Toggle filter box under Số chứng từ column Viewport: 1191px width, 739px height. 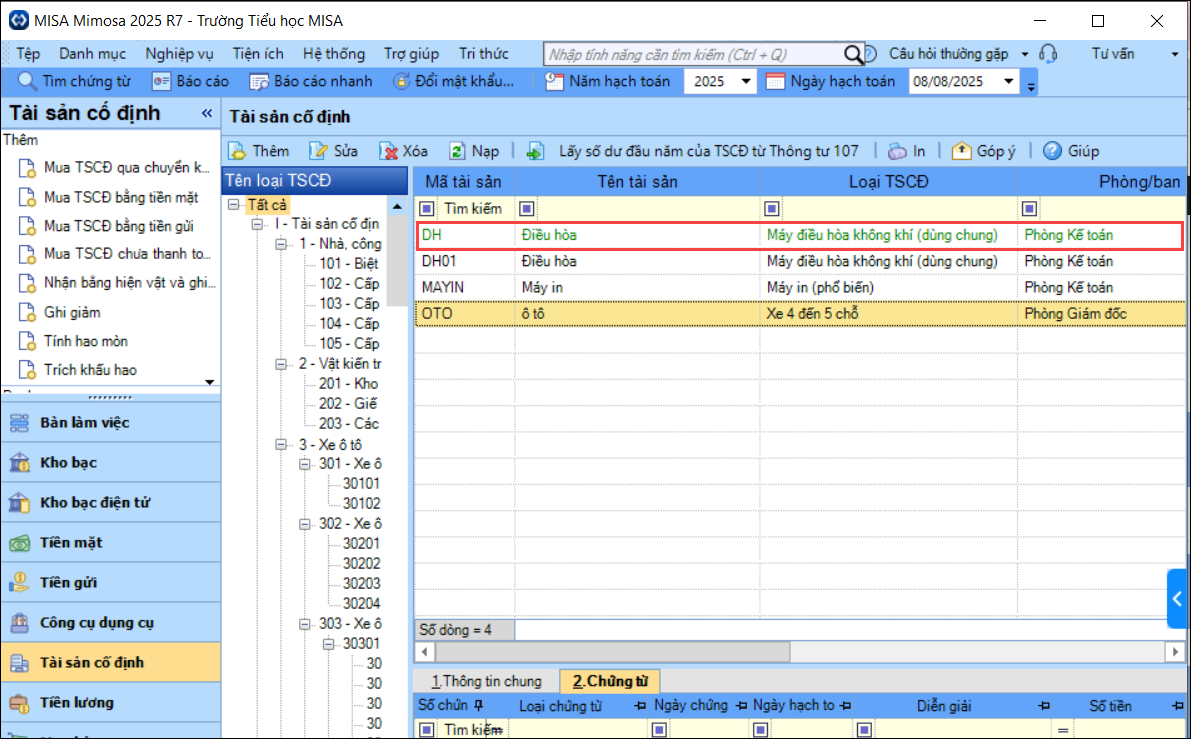coord(427,730)
